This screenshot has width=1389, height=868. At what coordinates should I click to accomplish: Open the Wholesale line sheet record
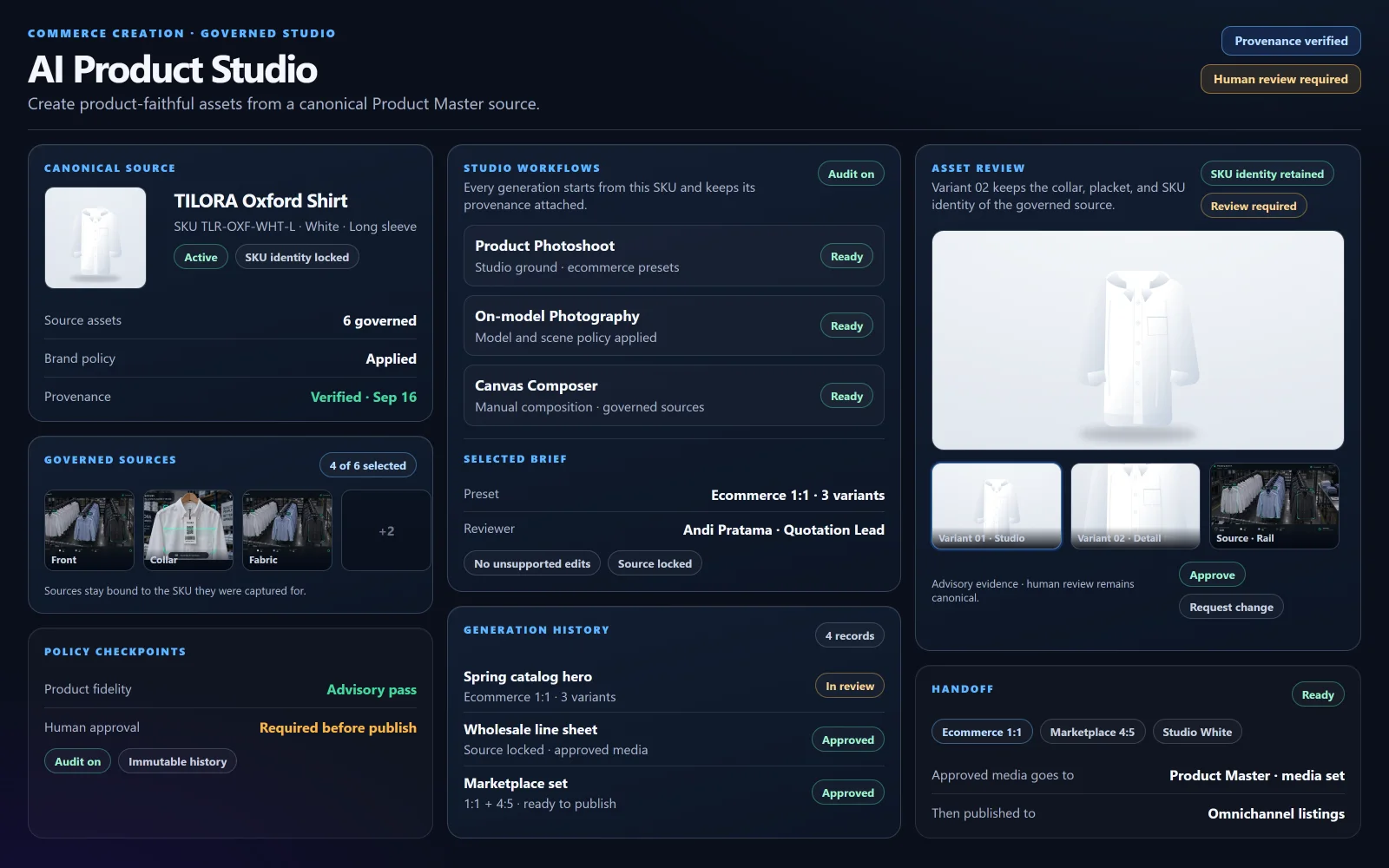674,740
